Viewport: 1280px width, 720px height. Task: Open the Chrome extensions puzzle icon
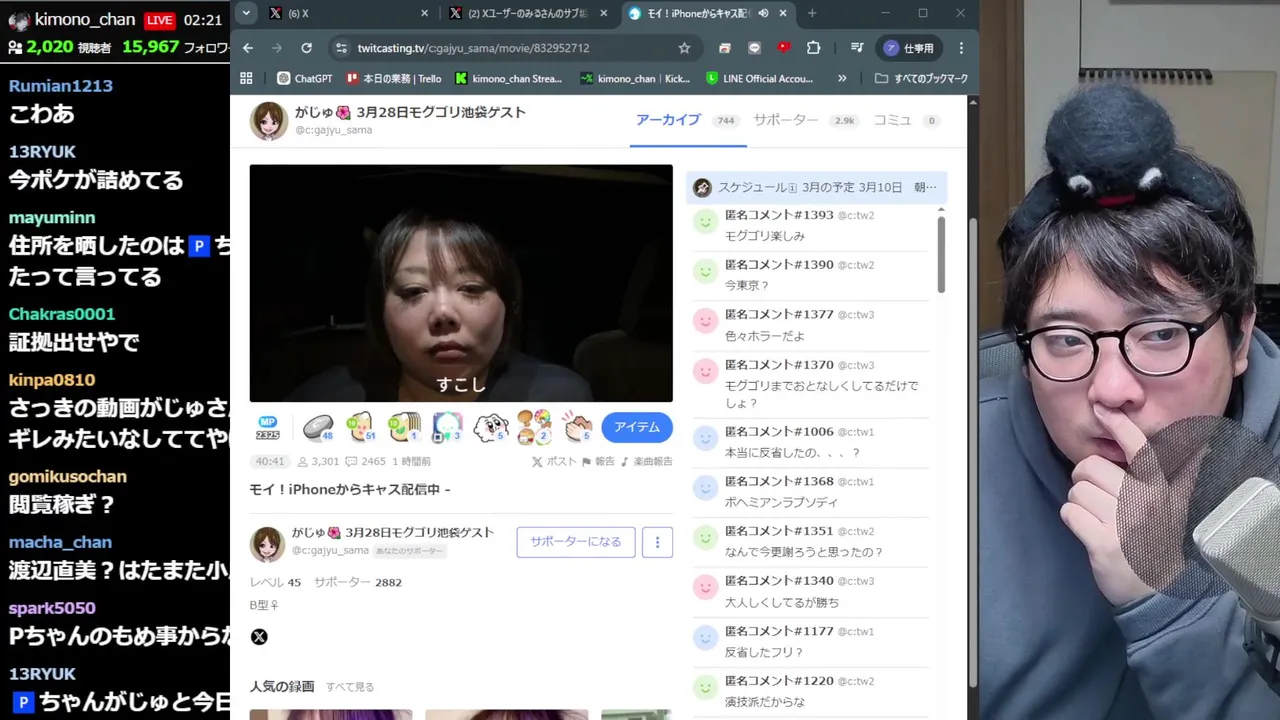tap(813, 48)
